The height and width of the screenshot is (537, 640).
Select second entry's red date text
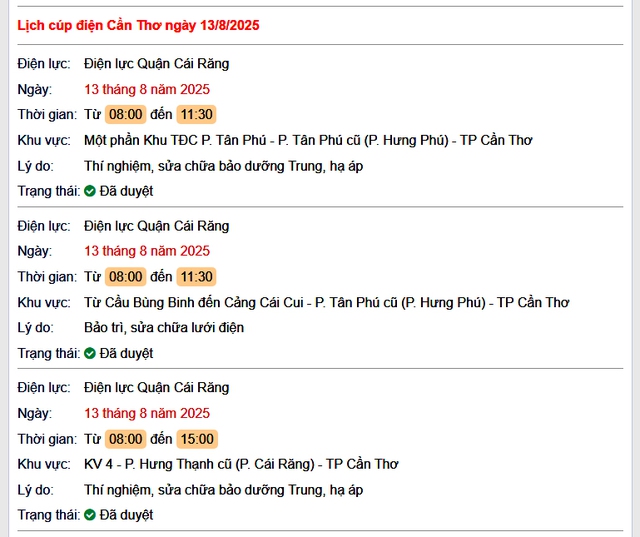147,251
